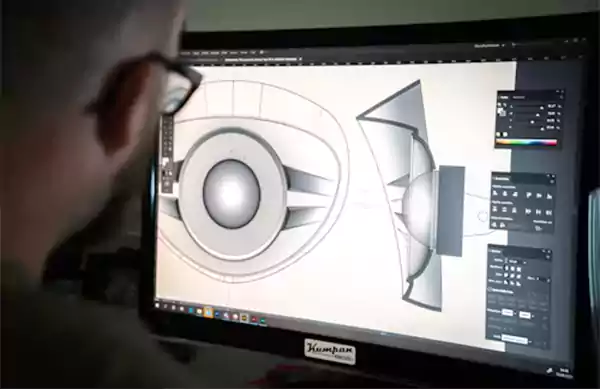Click Vertical Align Center in Align panel
The width and height of the screenshot is (600, 390).
[539, 195]
